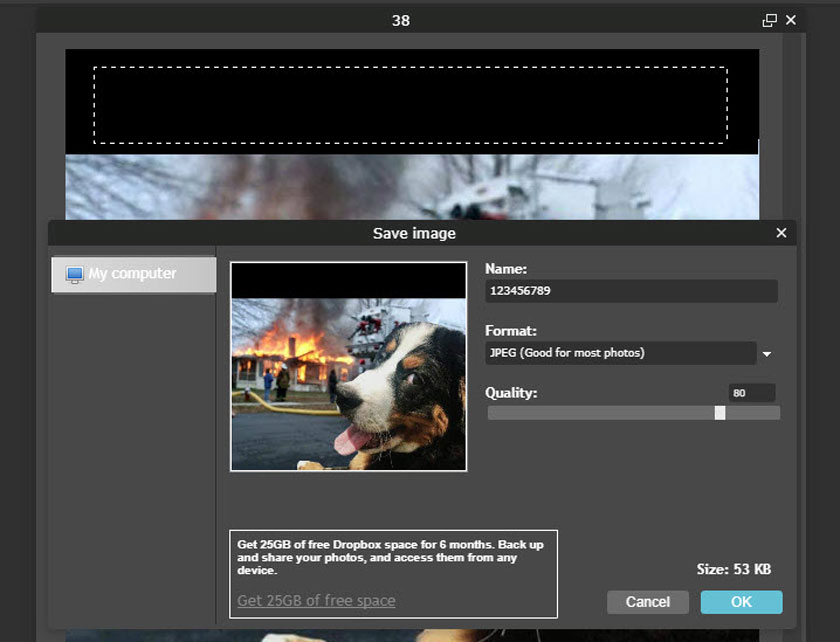Screen dimensions: 840x642
Task: Click the window title 38
Action: tap(401, 20)
